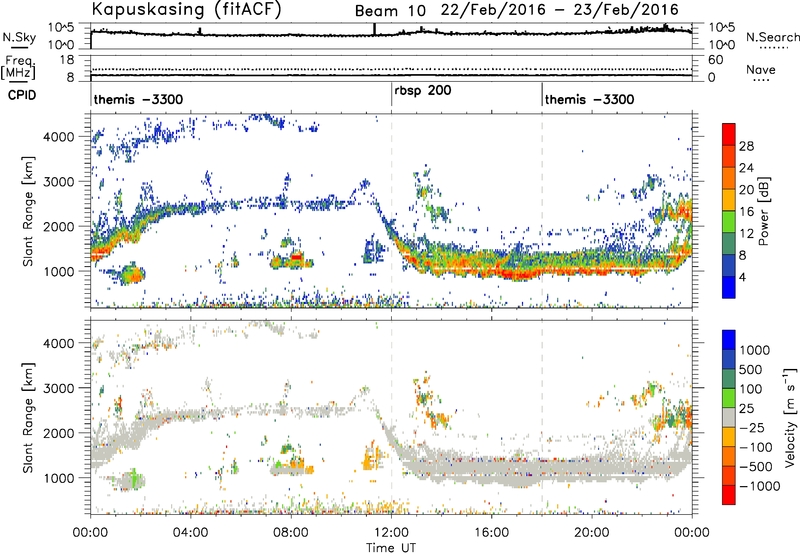Click the title text 'Kapuskasing (fitACF)'

tap(187, 10)
